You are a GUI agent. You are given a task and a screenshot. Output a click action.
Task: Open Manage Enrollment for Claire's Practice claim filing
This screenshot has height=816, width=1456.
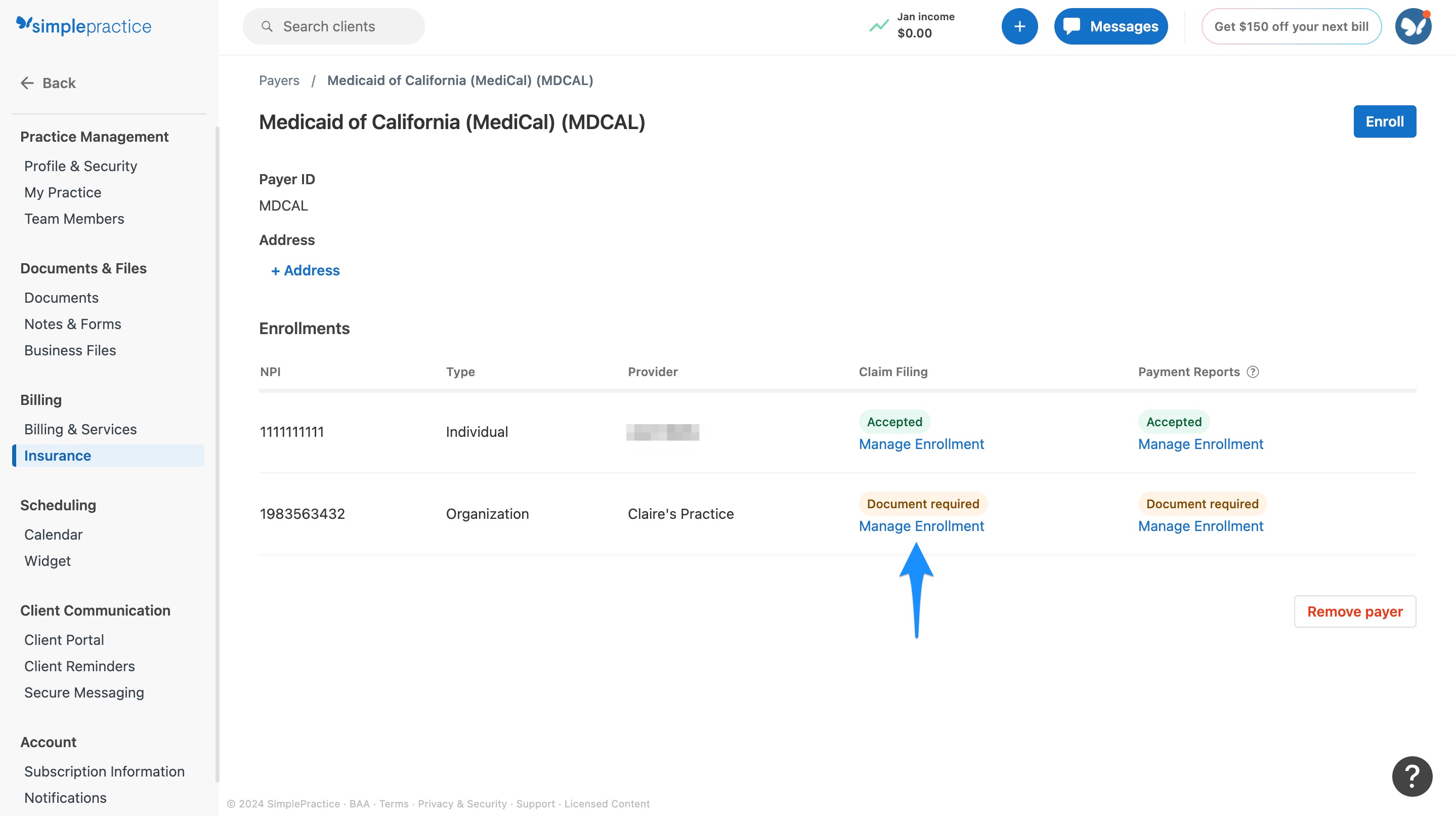[x=921, y=525]
